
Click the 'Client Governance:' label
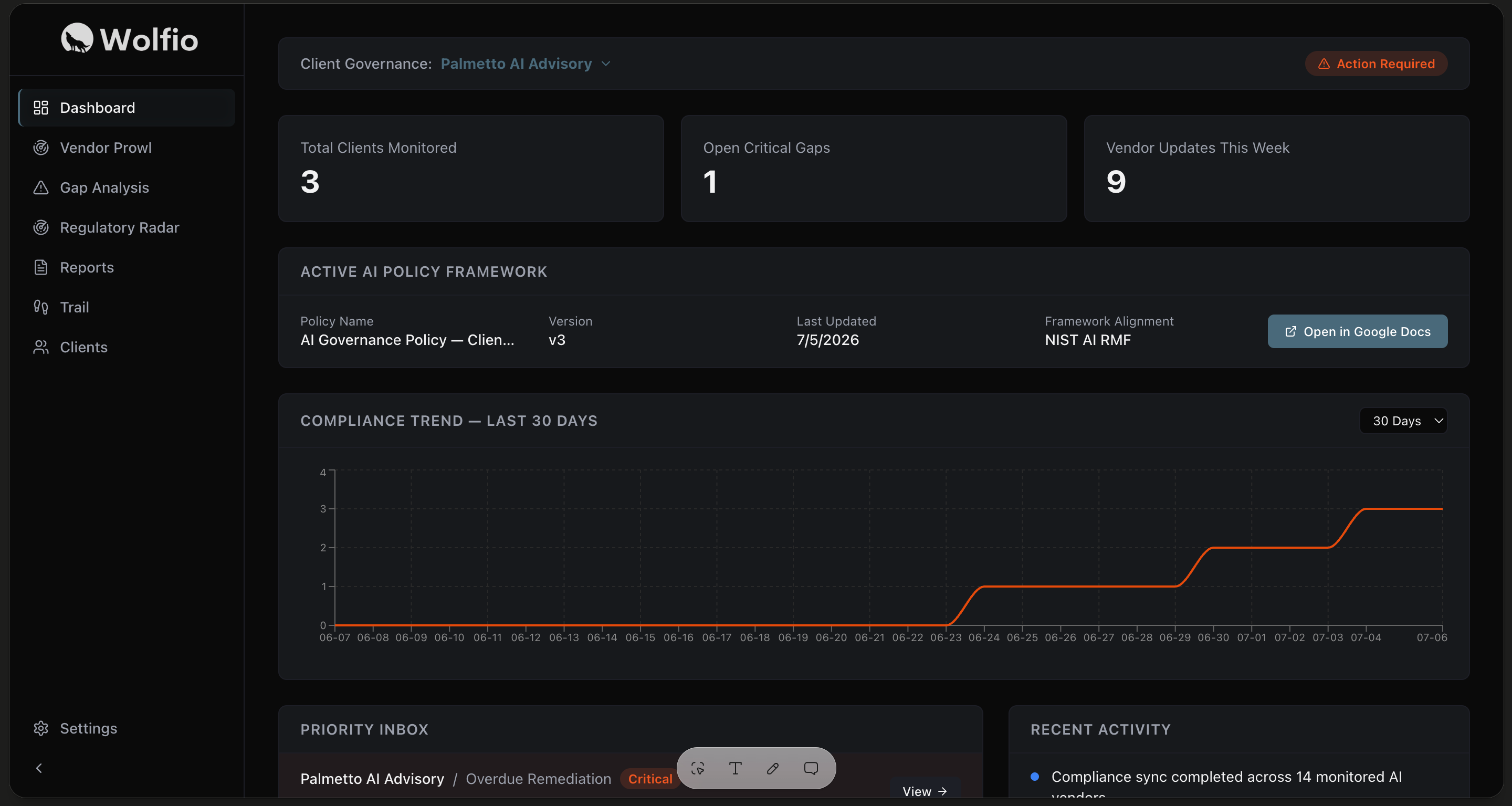tap(366, 64)
